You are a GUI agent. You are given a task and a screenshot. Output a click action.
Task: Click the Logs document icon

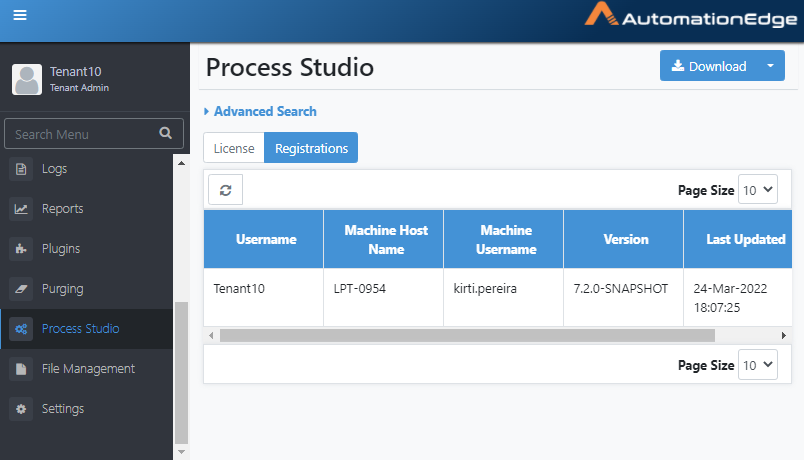coord(21,169)
